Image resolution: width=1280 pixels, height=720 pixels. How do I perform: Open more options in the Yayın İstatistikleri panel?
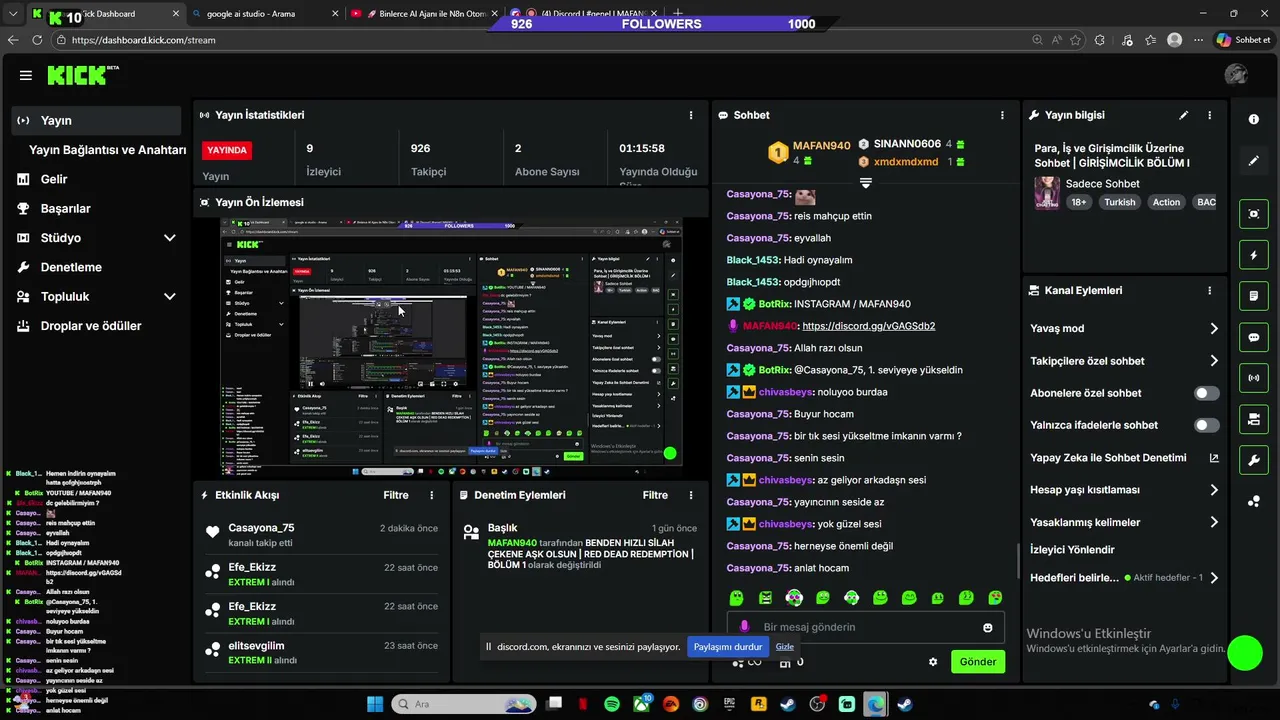point(690,115)
